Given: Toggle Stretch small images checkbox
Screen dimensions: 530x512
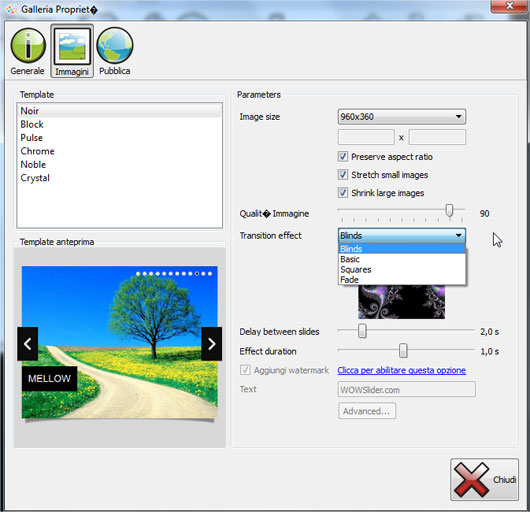Looking at the screenshot, I should click(343, 174).
